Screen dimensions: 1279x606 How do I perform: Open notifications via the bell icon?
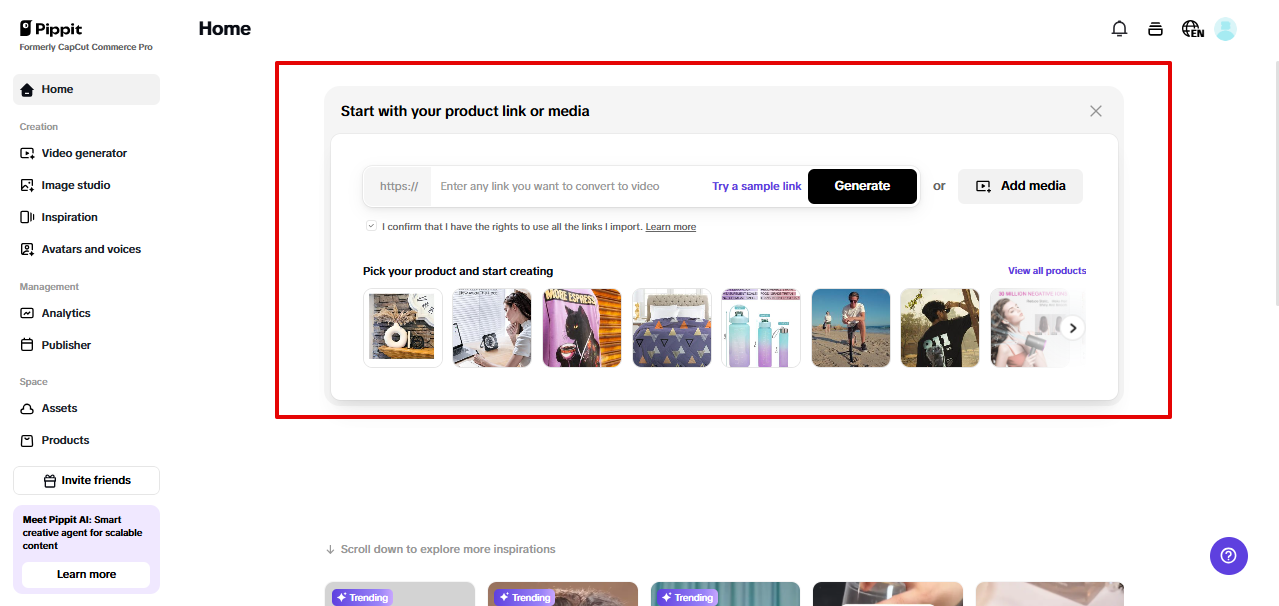[1119, 28]
